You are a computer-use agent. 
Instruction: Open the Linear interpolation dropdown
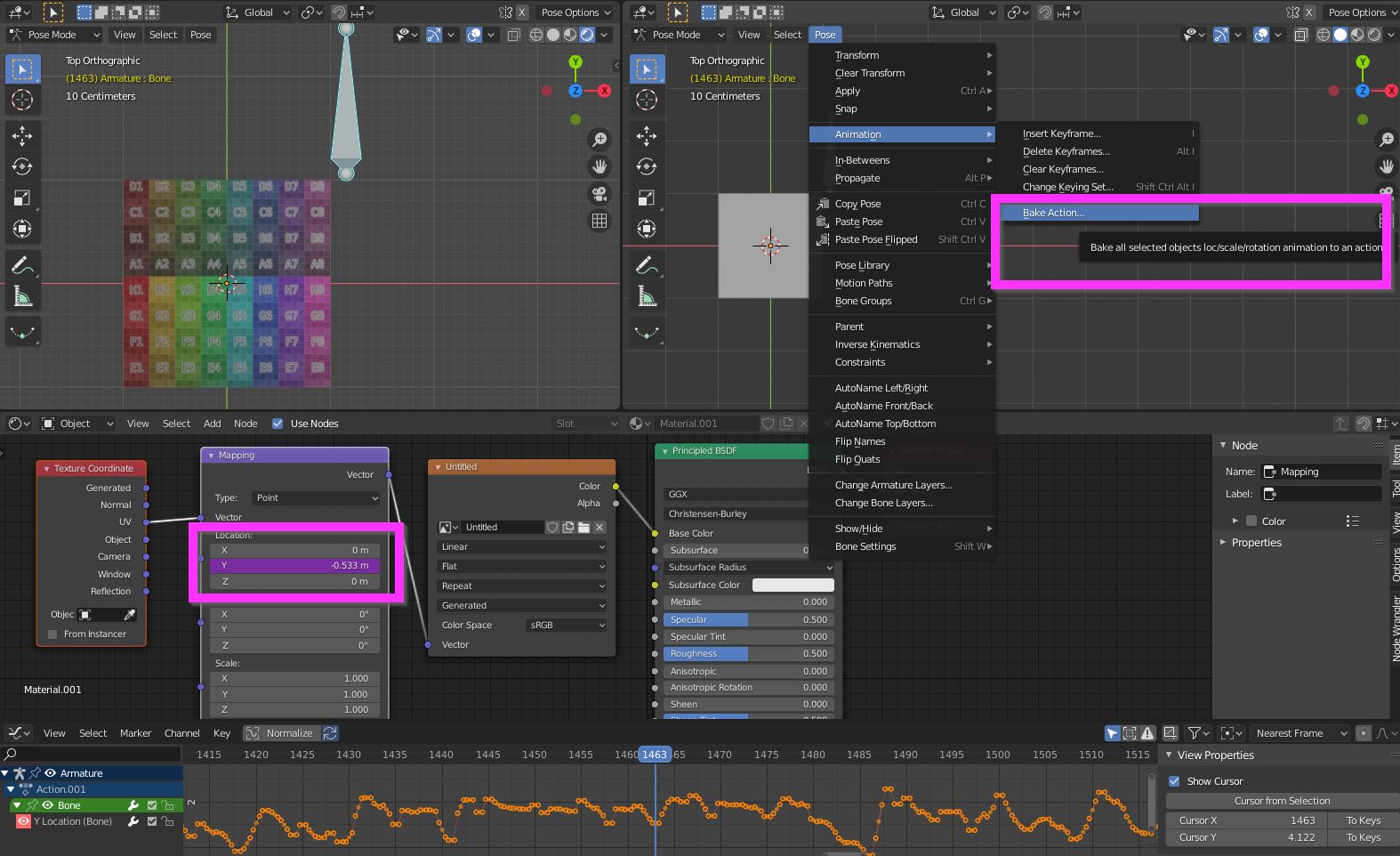click(x=522, y=547)
